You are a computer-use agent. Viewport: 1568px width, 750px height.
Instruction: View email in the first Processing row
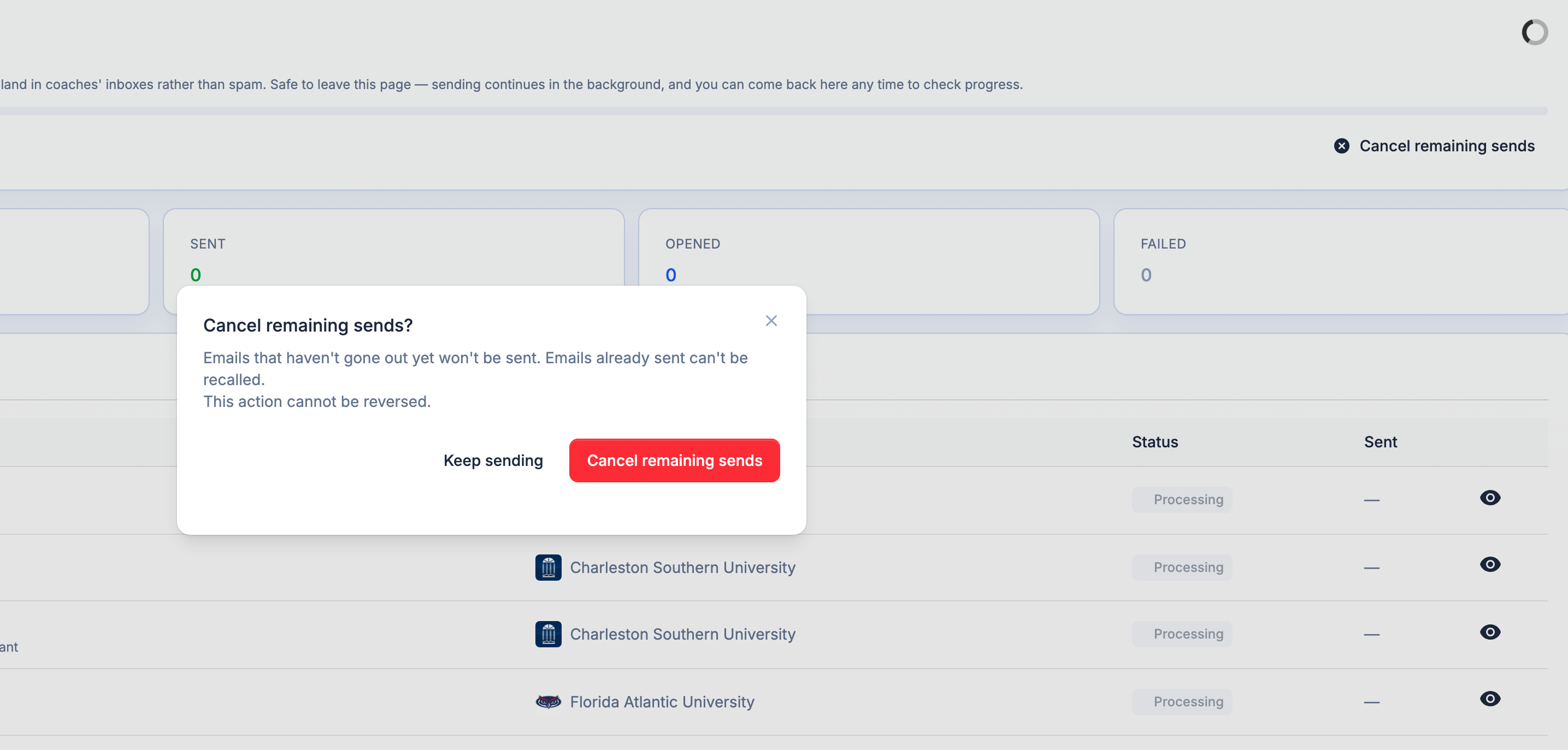(x=1489, y=498)
